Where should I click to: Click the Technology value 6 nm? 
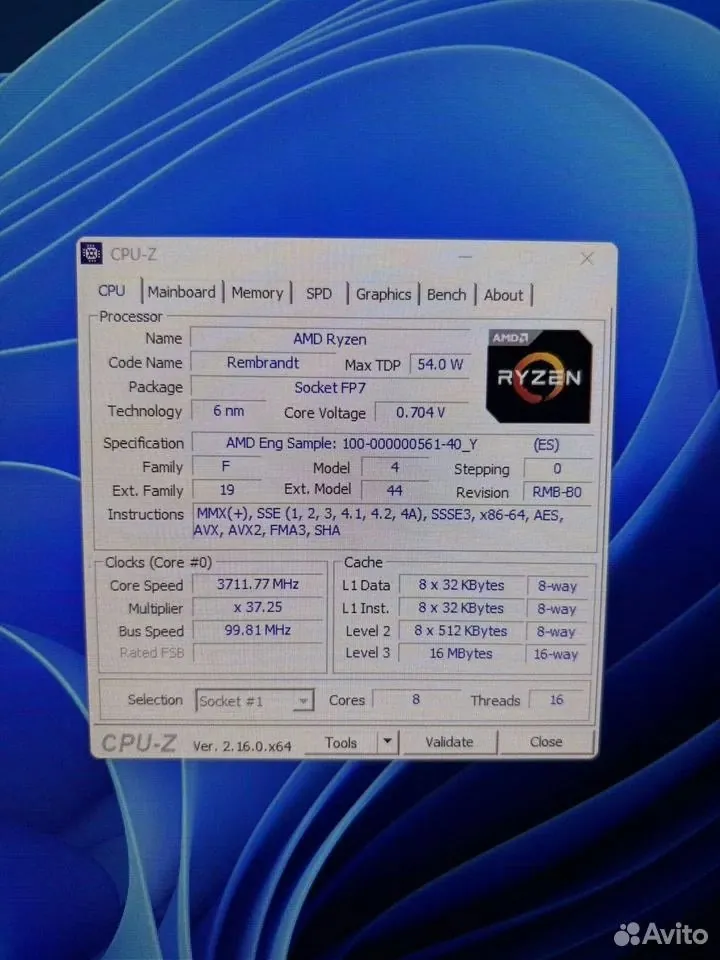(228, 411)
